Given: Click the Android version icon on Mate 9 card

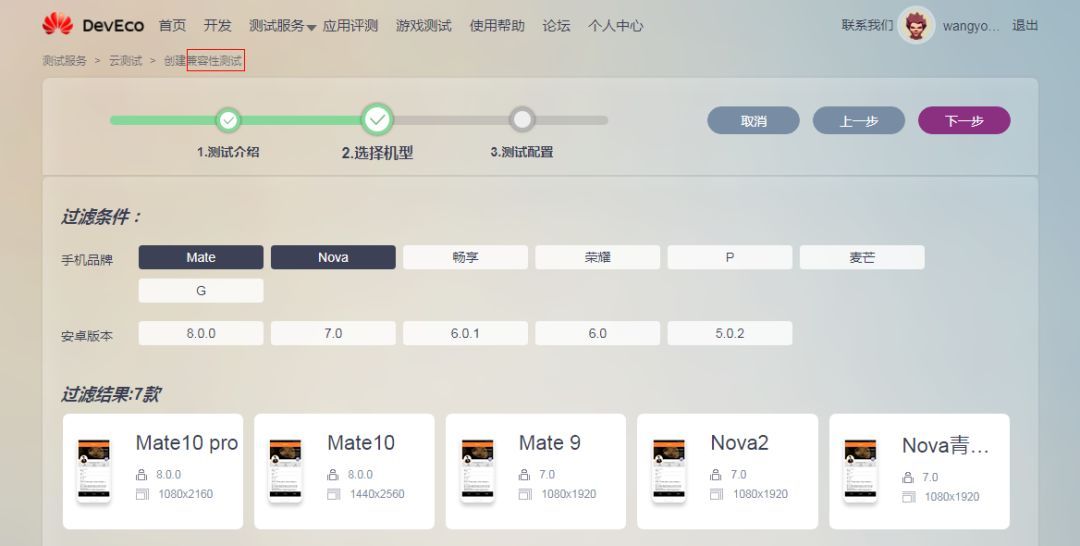Looking at the screenshot, I should point(525,474).
